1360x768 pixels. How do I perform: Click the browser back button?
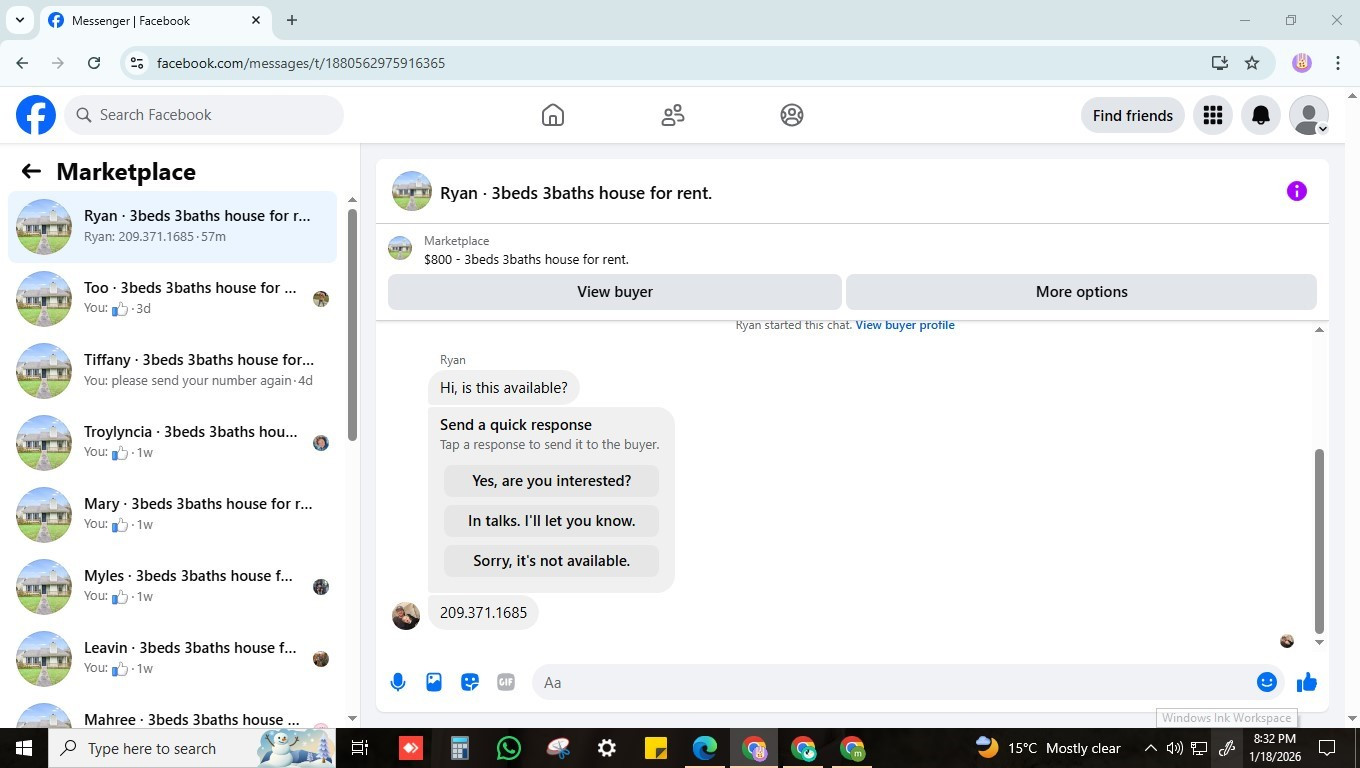pos(22,63)
